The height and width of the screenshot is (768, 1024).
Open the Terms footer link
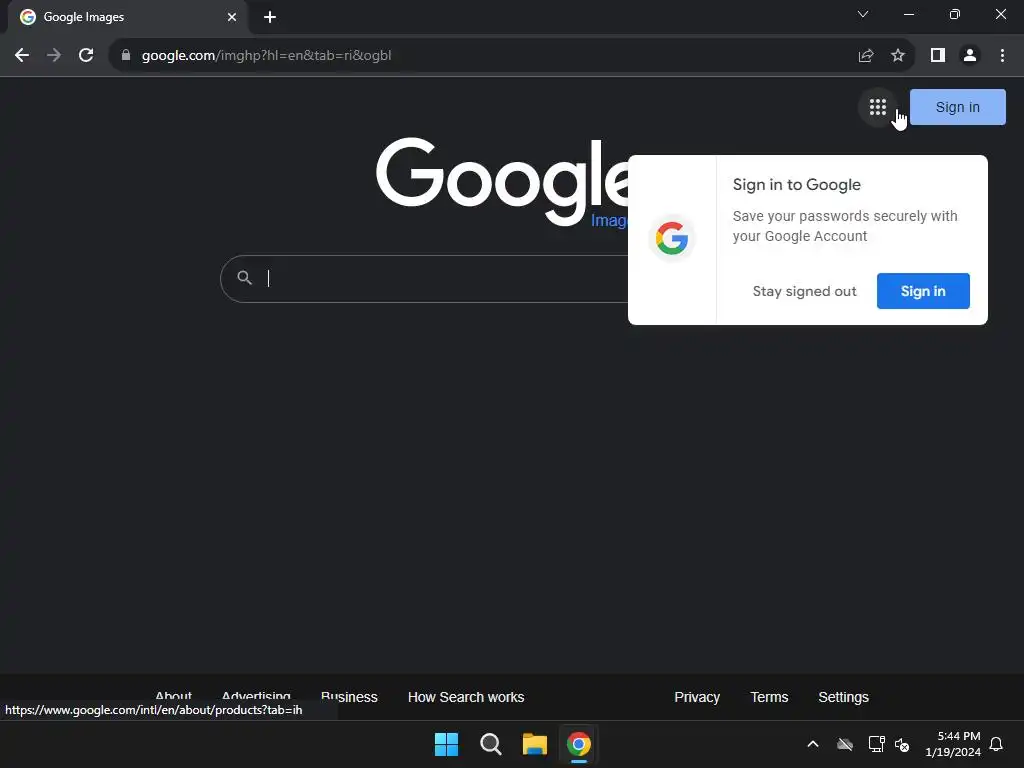769,697
